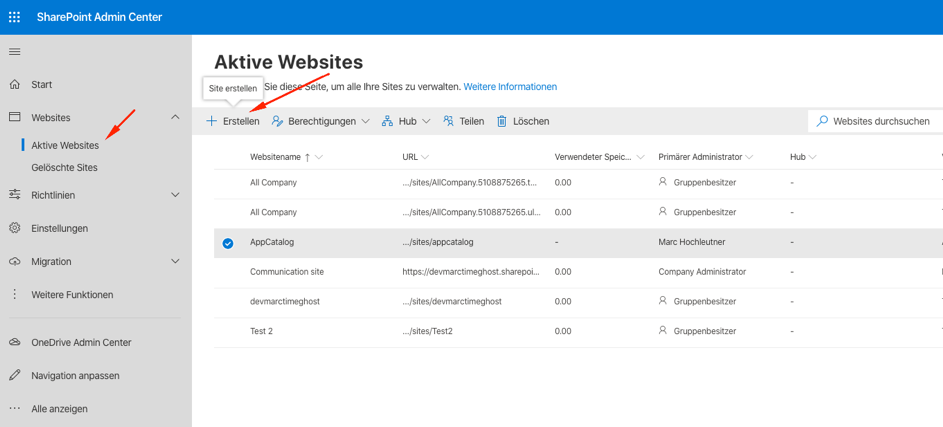Collapse navigation with the hamburger menu icon
This screenshot has width=943, height=427.
[x=14, y=52]
